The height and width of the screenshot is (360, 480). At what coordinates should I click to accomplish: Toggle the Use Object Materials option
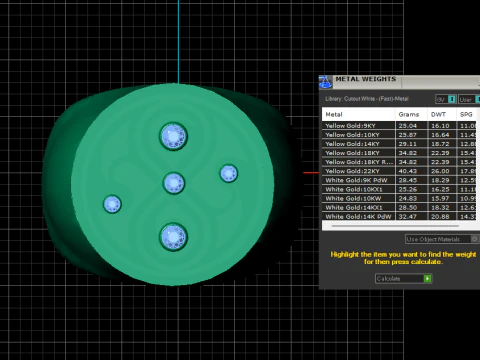point(442,239)
